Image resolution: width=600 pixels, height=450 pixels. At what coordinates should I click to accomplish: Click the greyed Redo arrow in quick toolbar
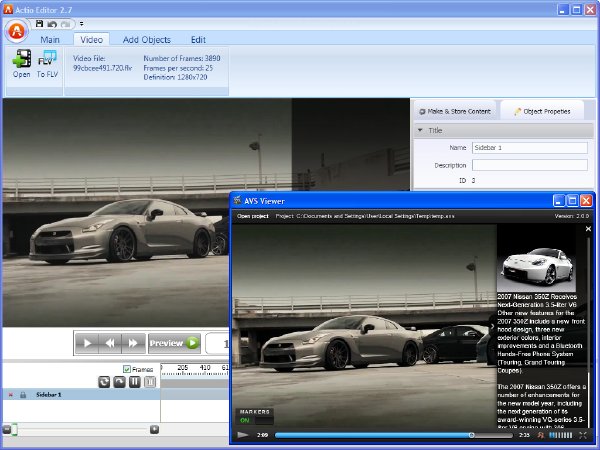click(x=65, y=24)
